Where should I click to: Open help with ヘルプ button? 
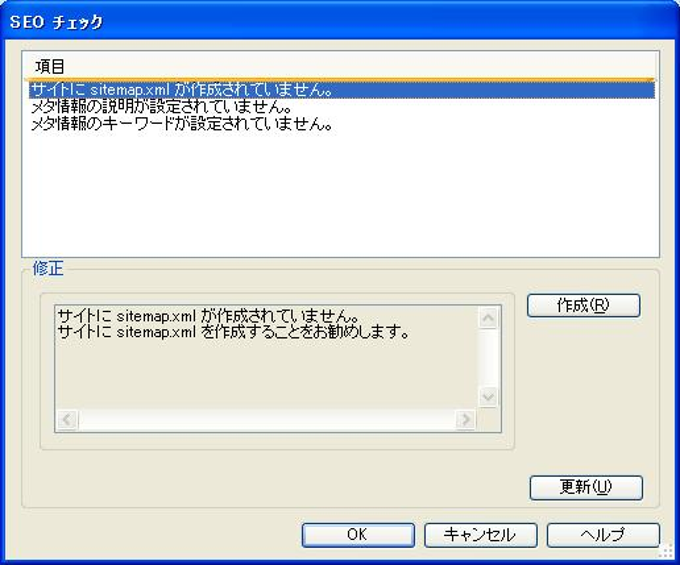tap(603, 535)
